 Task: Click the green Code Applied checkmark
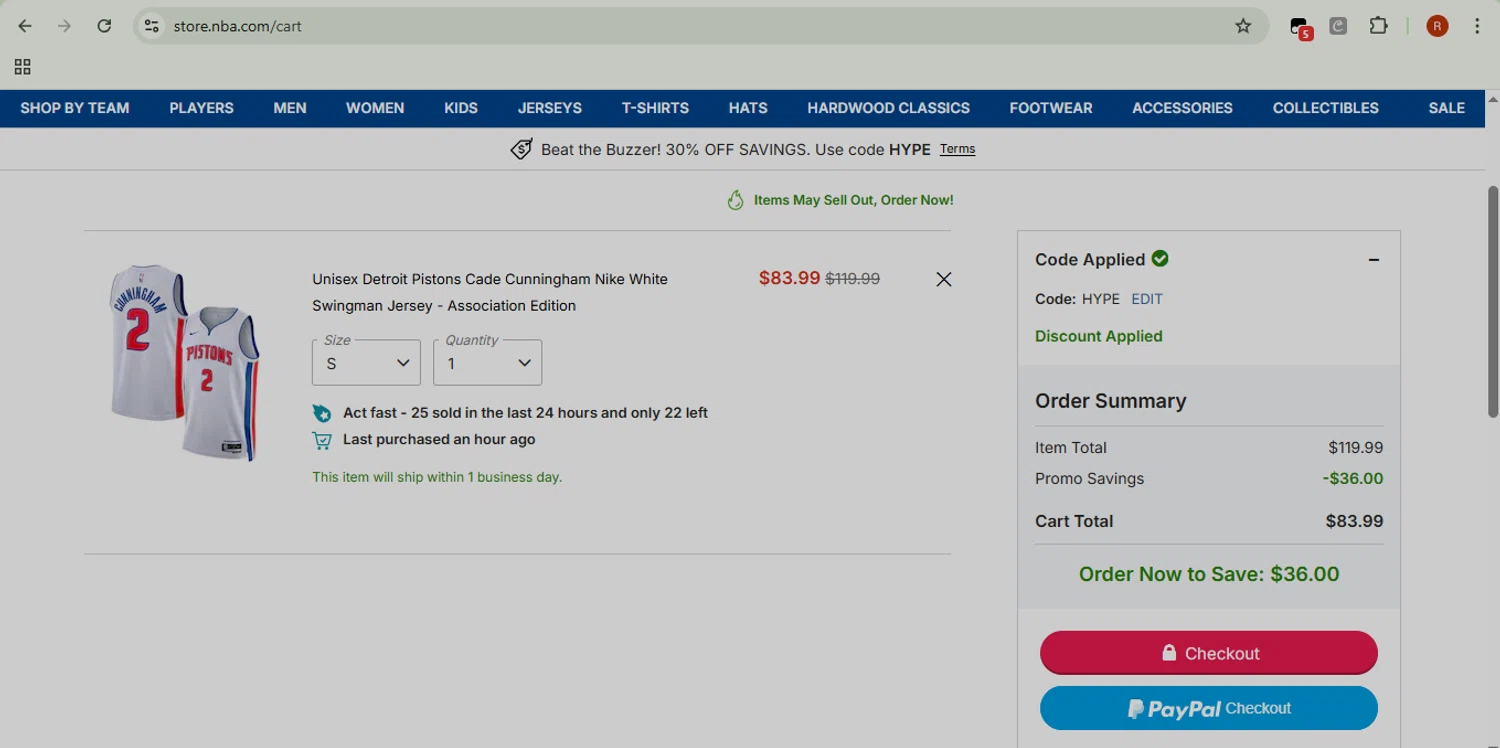click(1160, 259)
